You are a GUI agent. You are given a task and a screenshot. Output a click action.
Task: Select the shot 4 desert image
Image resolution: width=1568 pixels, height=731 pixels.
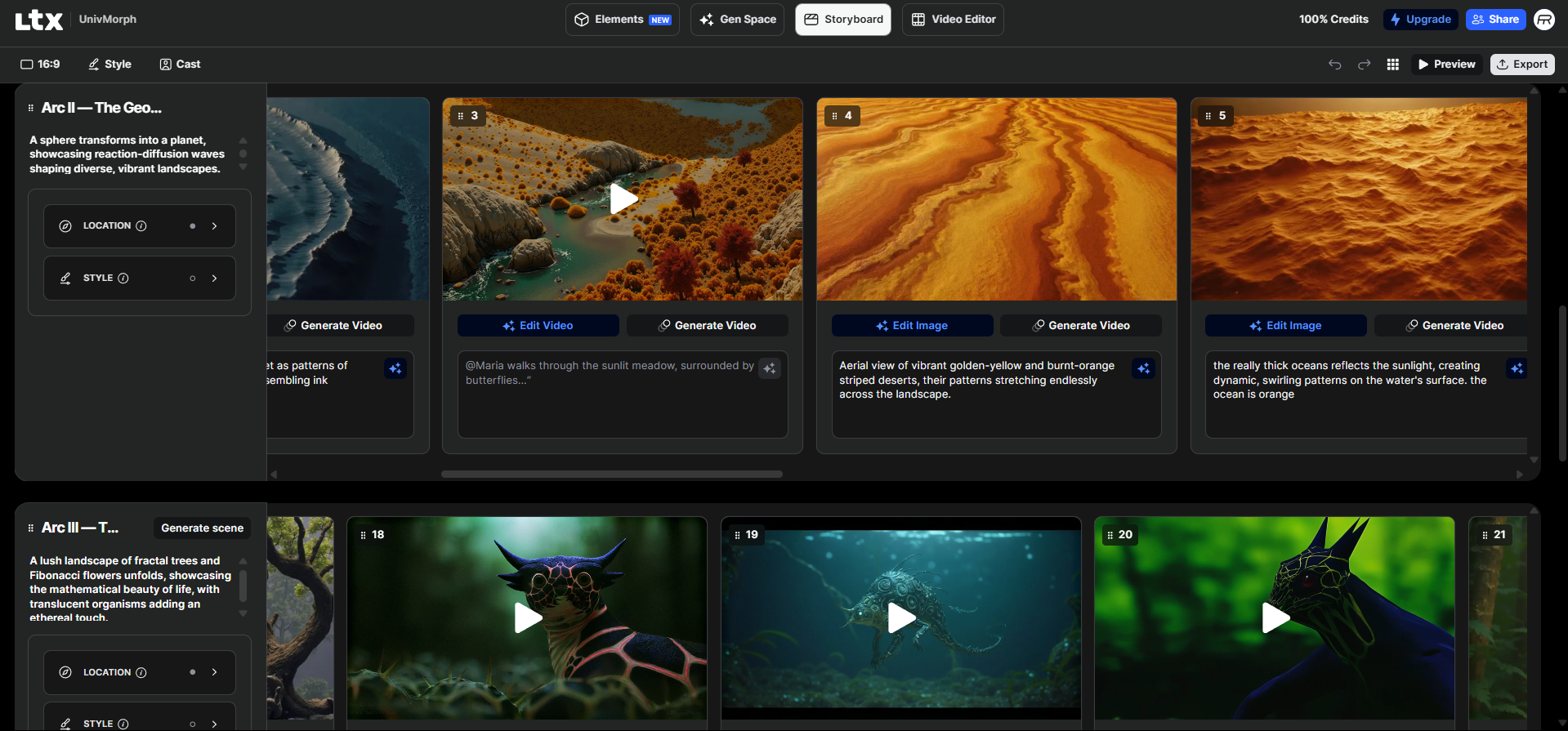click(x=997, y=199)
